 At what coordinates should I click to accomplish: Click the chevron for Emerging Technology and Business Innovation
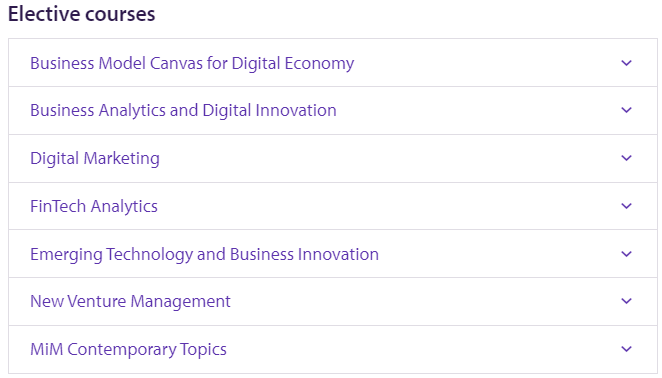point(627,254)
